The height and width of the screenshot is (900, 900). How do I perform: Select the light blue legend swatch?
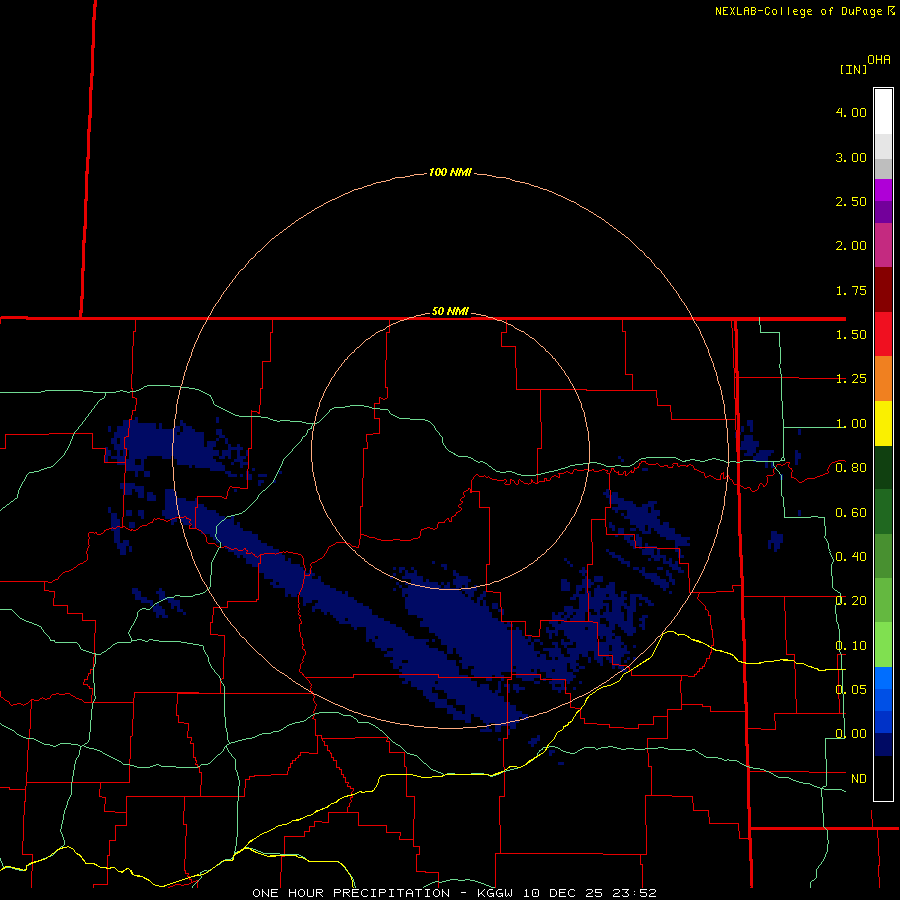[883, 678]
